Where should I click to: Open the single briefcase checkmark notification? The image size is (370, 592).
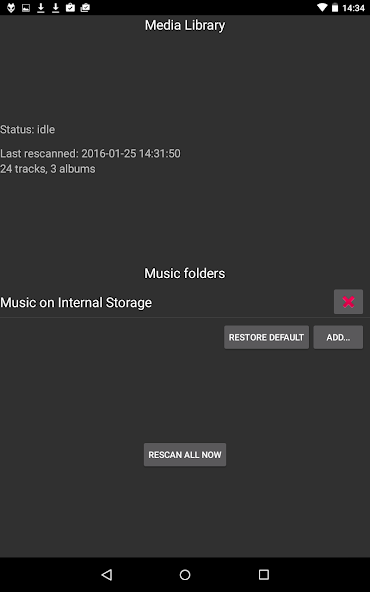(x=70, y=8)
